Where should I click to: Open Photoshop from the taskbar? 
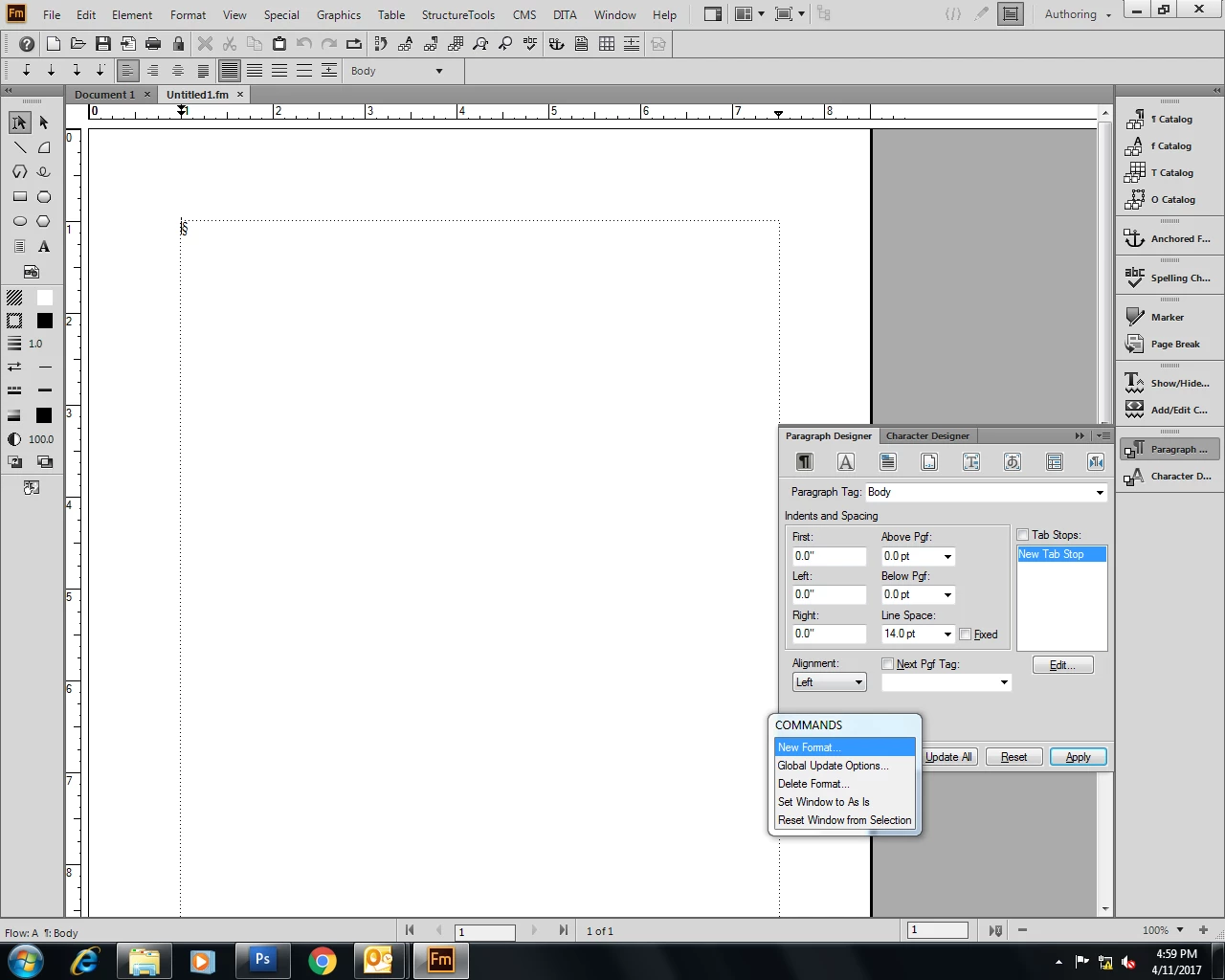coord(262,960)
